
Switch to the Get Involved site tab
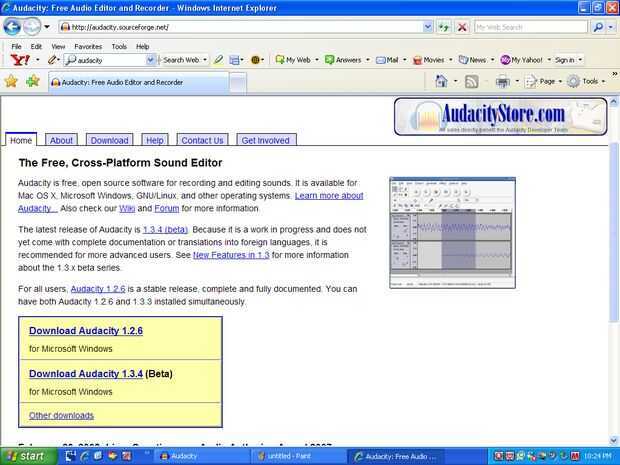[266, 140]
